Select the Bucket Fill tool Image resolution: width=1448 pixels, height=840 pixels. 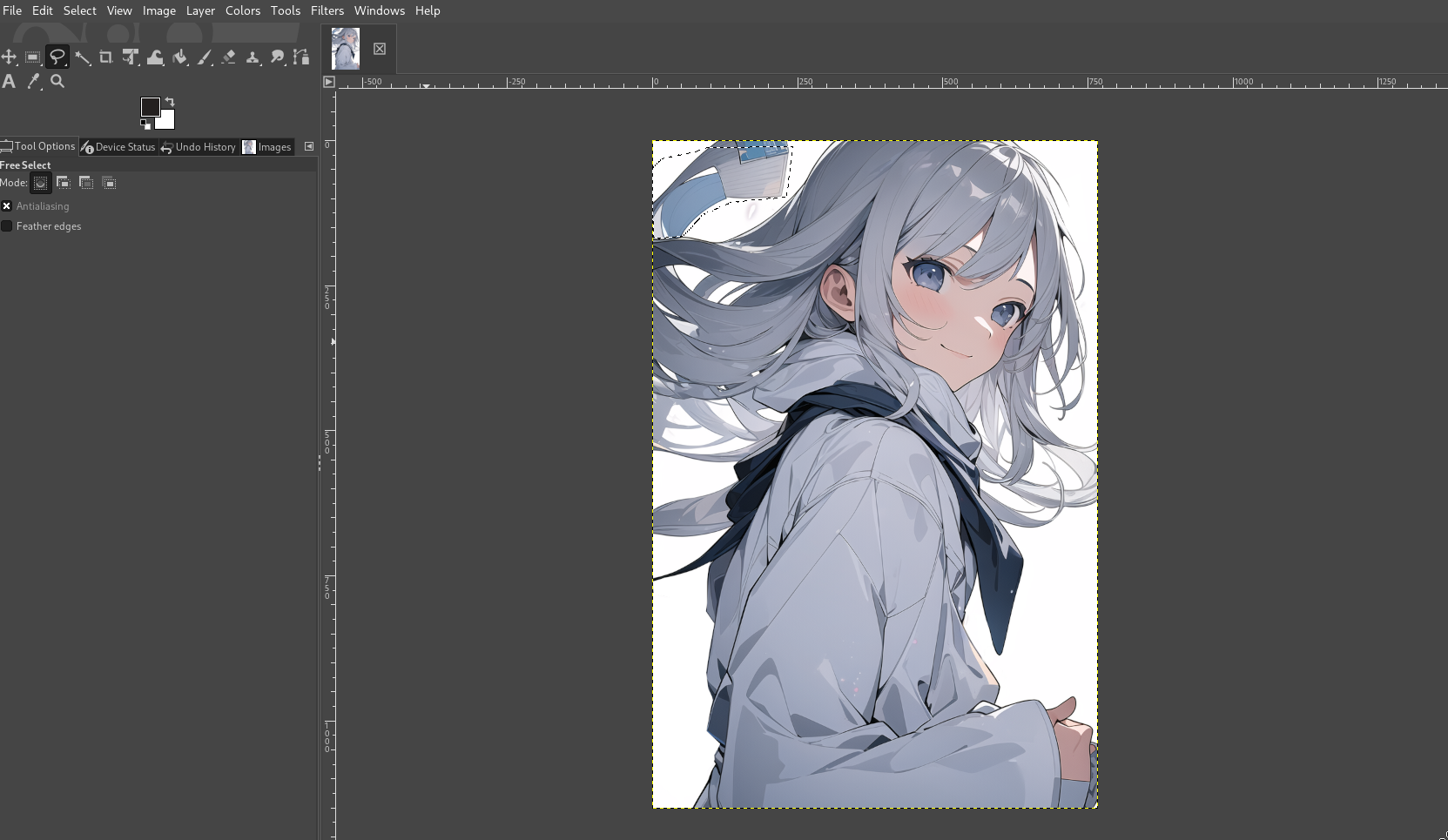click(x=179, y=57)
